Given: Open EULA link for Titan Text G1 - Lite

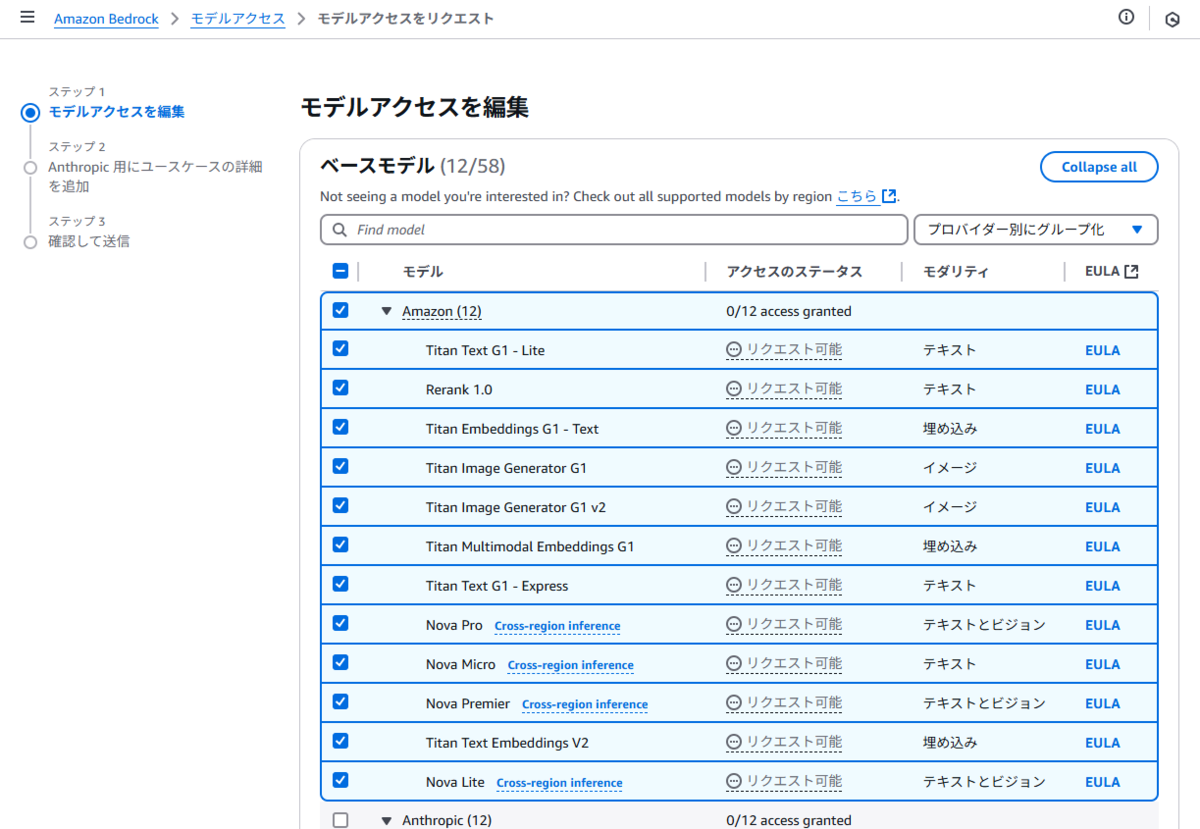Looking at the screenshot, I should [x=1102, y=350].
